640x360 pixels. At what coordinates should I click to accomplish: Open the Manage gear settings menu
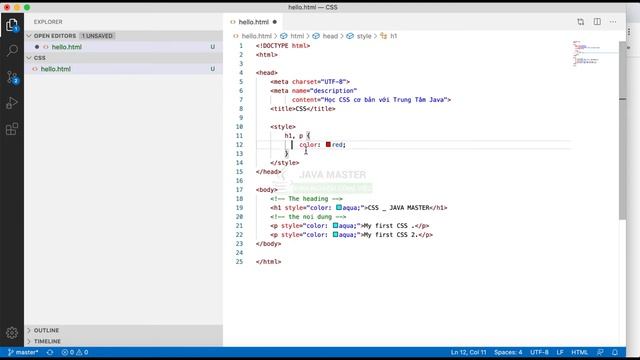(12, 333)
